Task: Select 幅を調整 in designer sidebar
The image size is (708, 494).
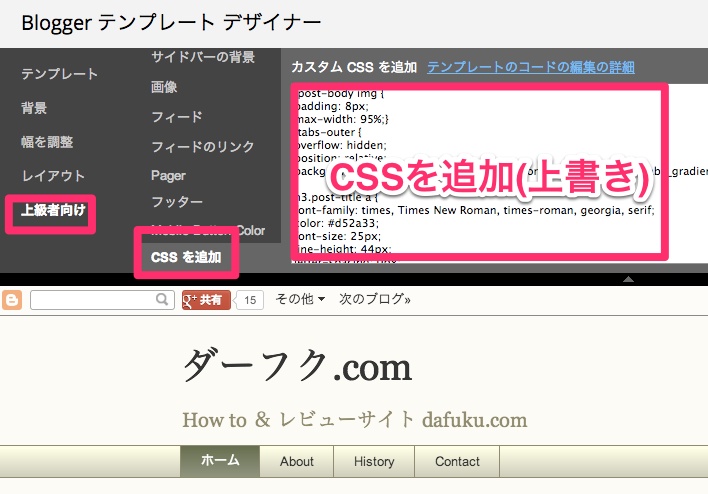Action: click(47, 142)
